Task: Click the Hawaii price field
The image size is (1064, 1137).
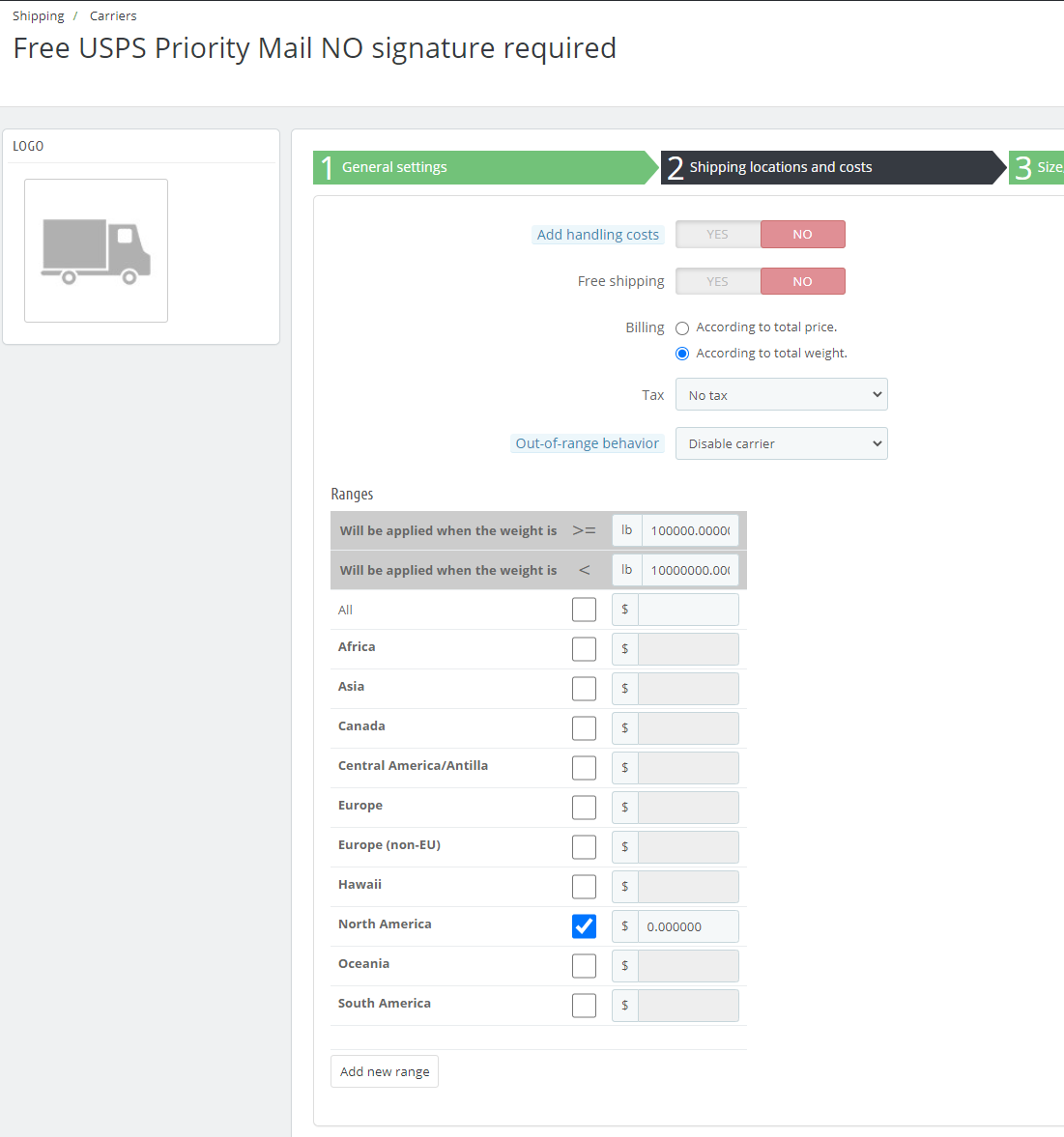Action: click(x=688, y=886)
